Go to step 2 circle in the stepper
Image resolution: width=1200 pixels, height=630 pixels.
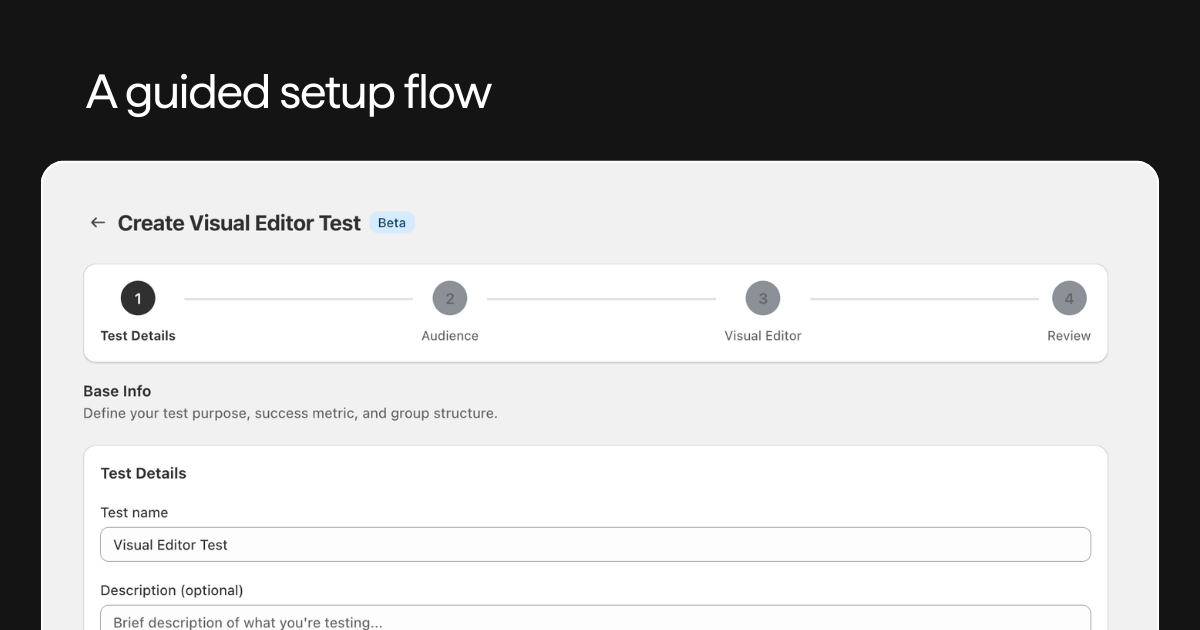click(x=450, y=298)
